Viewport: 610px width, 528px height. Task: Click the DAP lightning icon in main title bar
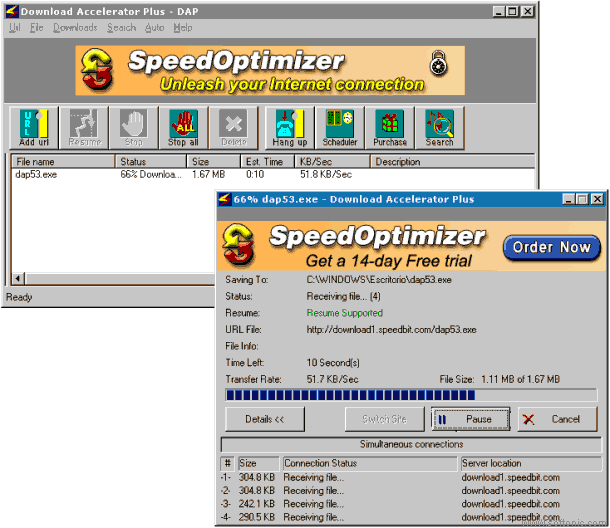tap(12, 11)
